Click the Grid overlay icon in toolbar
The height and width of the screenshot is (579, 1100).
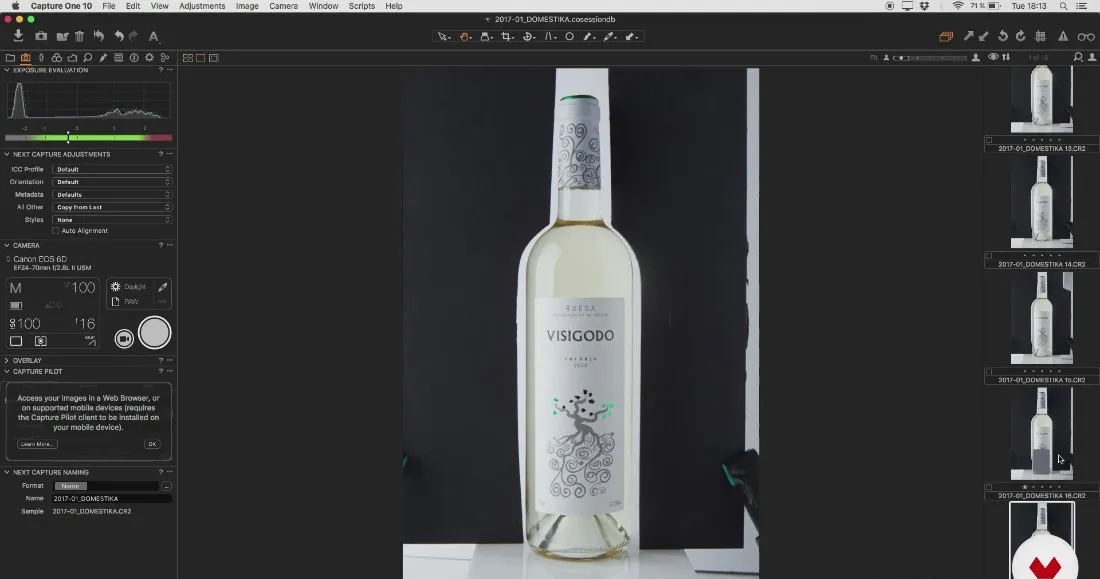tap(1041, 36)
